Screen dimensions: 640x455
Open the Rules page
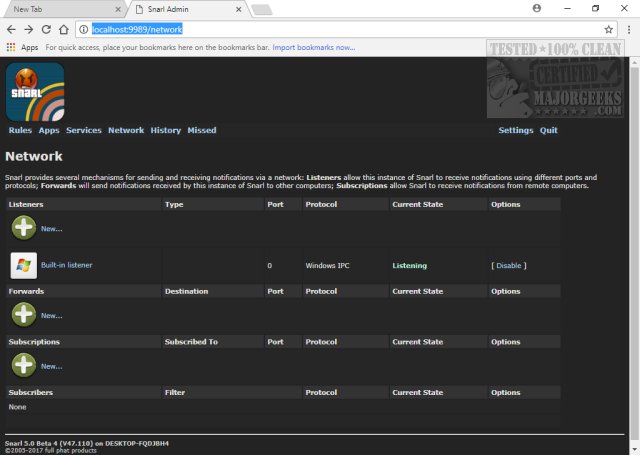pyautogui.click(x=20, y=130)
